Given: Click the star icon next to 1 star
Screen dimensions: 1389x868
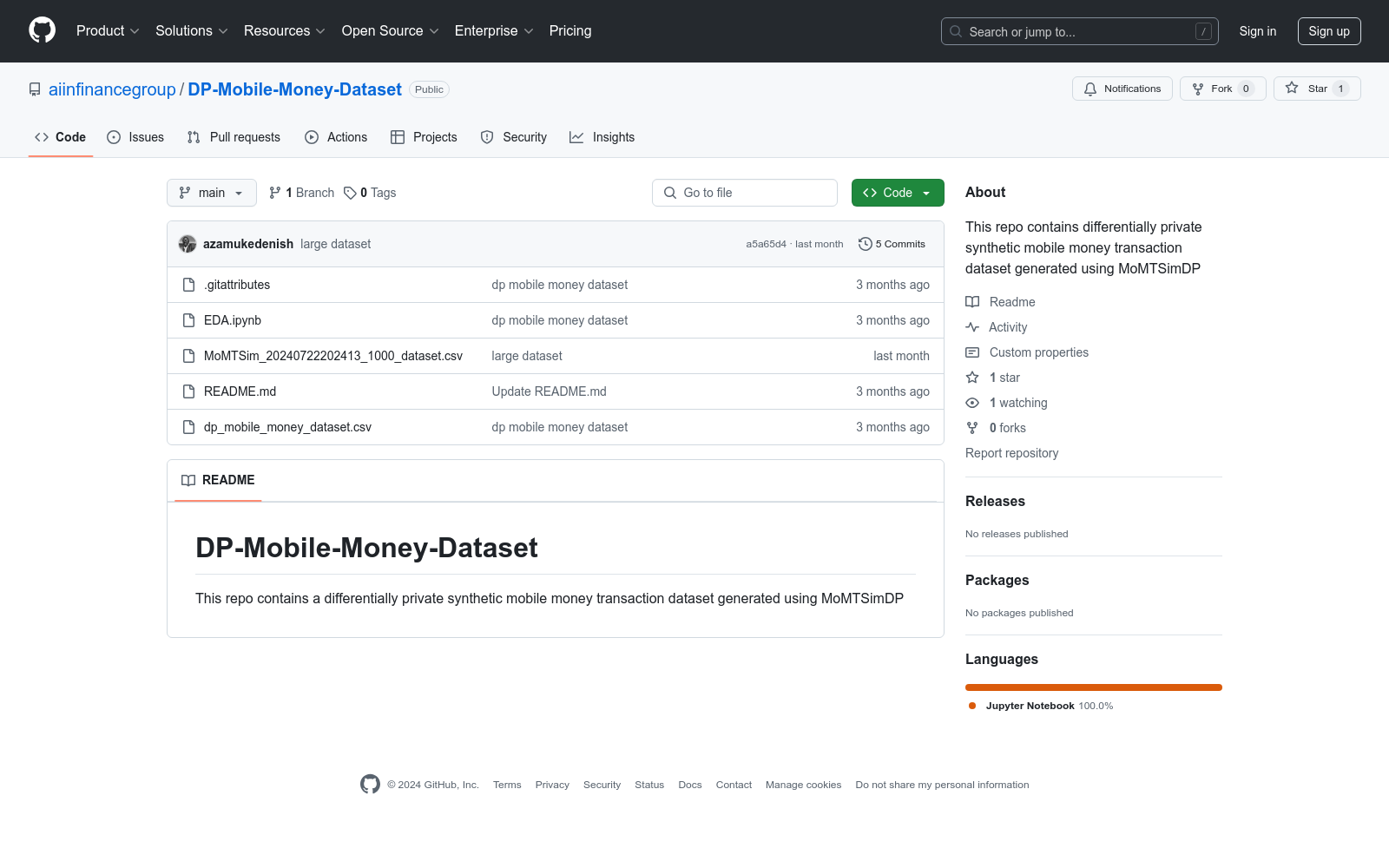Looking at the screenshot, I should point(972,378).
